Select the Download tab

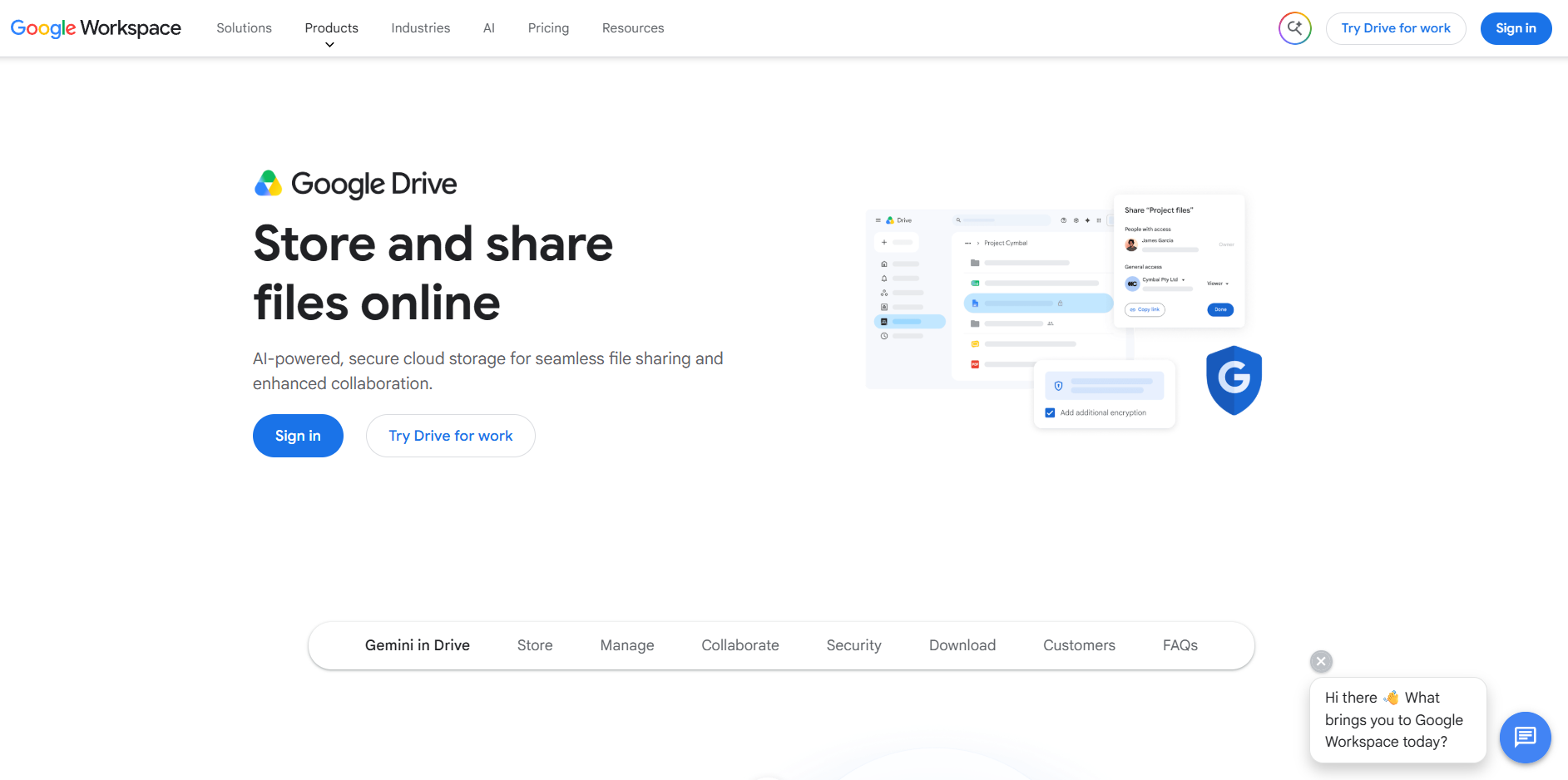962,645
